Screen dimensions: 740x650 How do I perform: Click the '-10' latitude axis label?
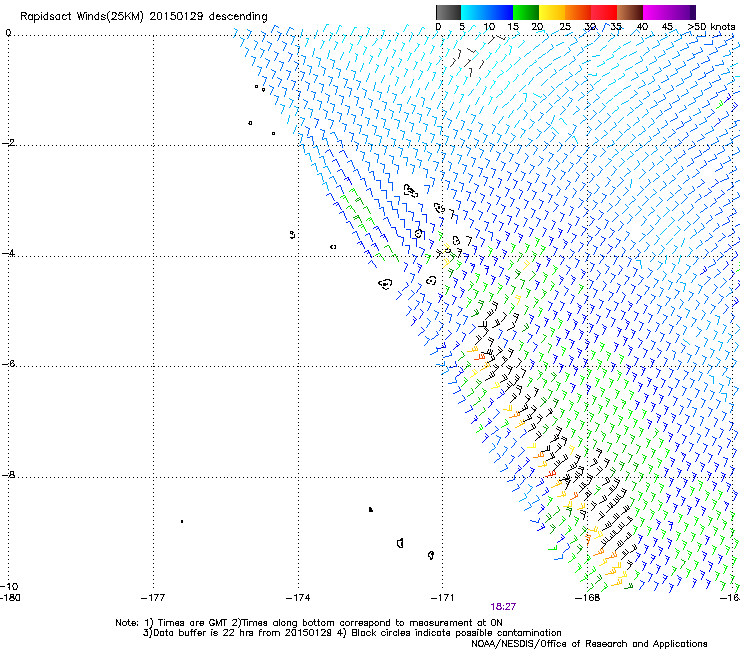coord(9,586)
